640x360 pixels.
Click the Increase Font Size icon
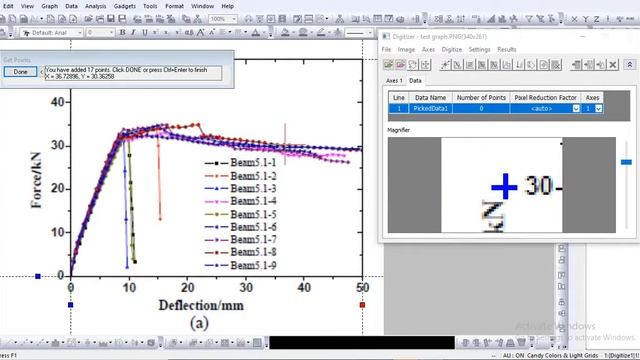tap(200, 32)
